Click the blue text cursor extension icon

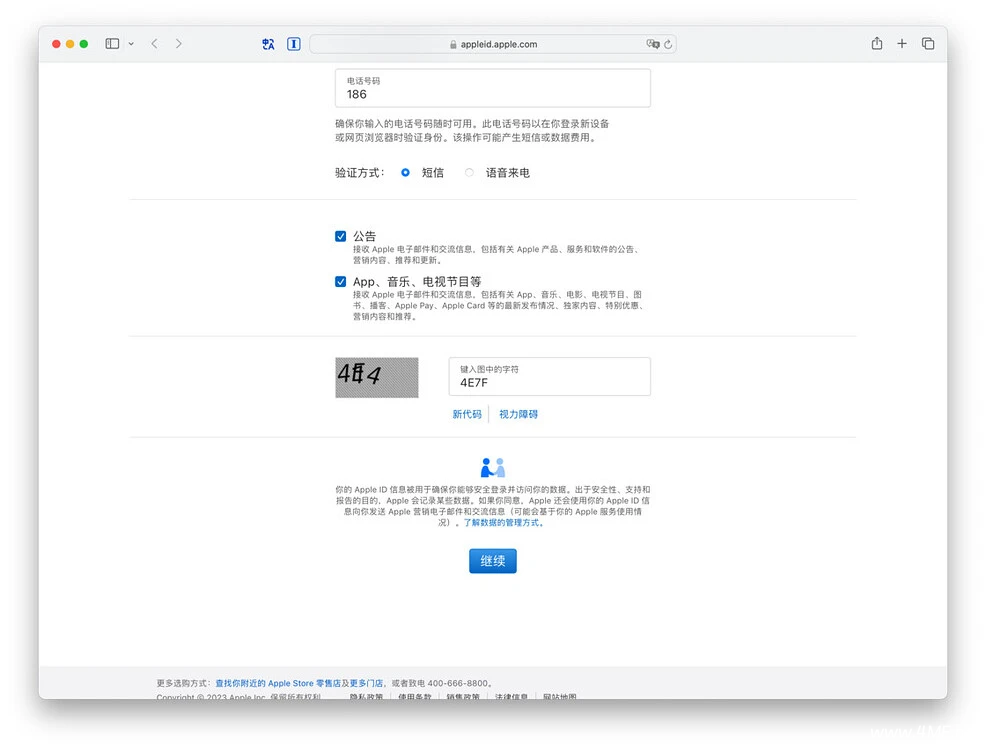coord(294,44)
